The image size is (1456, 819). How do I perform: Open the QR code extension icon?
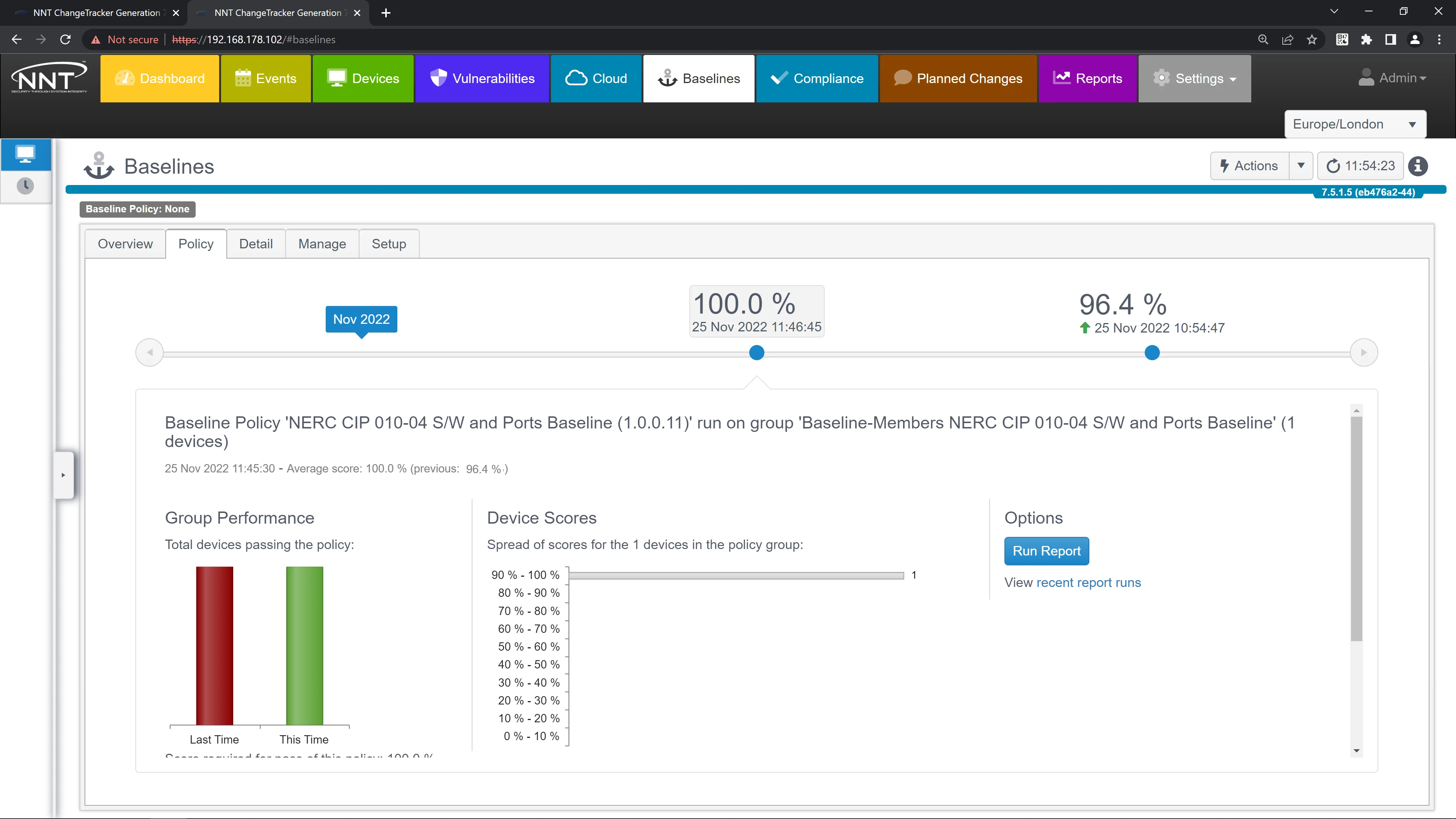1342,39
